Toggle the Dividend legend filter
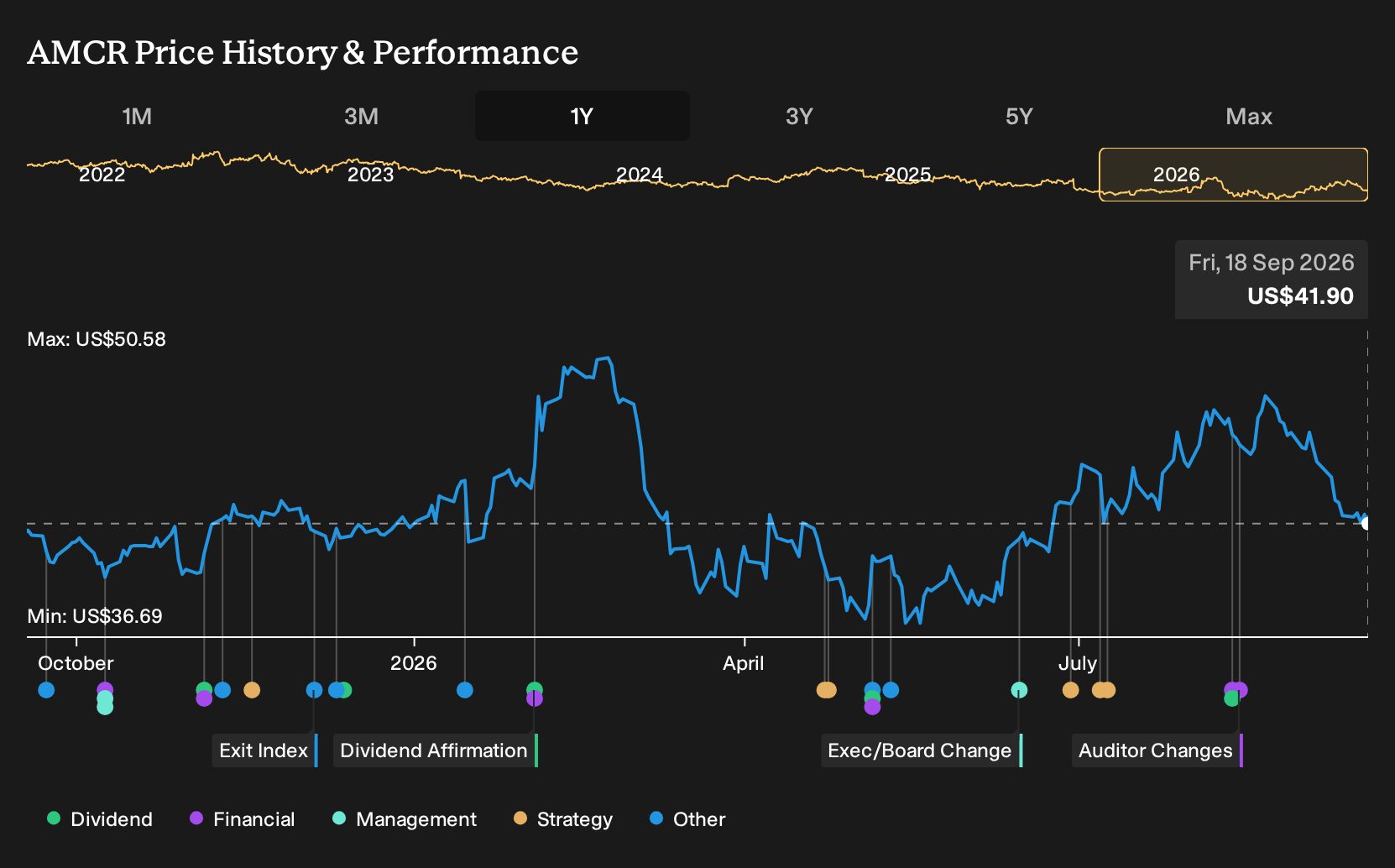The image size is (1395, 868). tap(100, 819)
